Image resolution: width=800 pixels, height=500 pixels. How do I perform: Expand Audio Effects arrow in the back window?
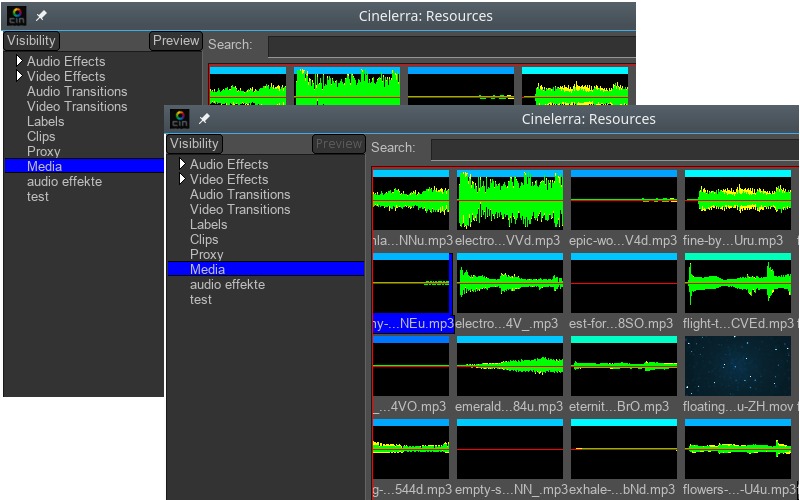click(x=19, y=61)
